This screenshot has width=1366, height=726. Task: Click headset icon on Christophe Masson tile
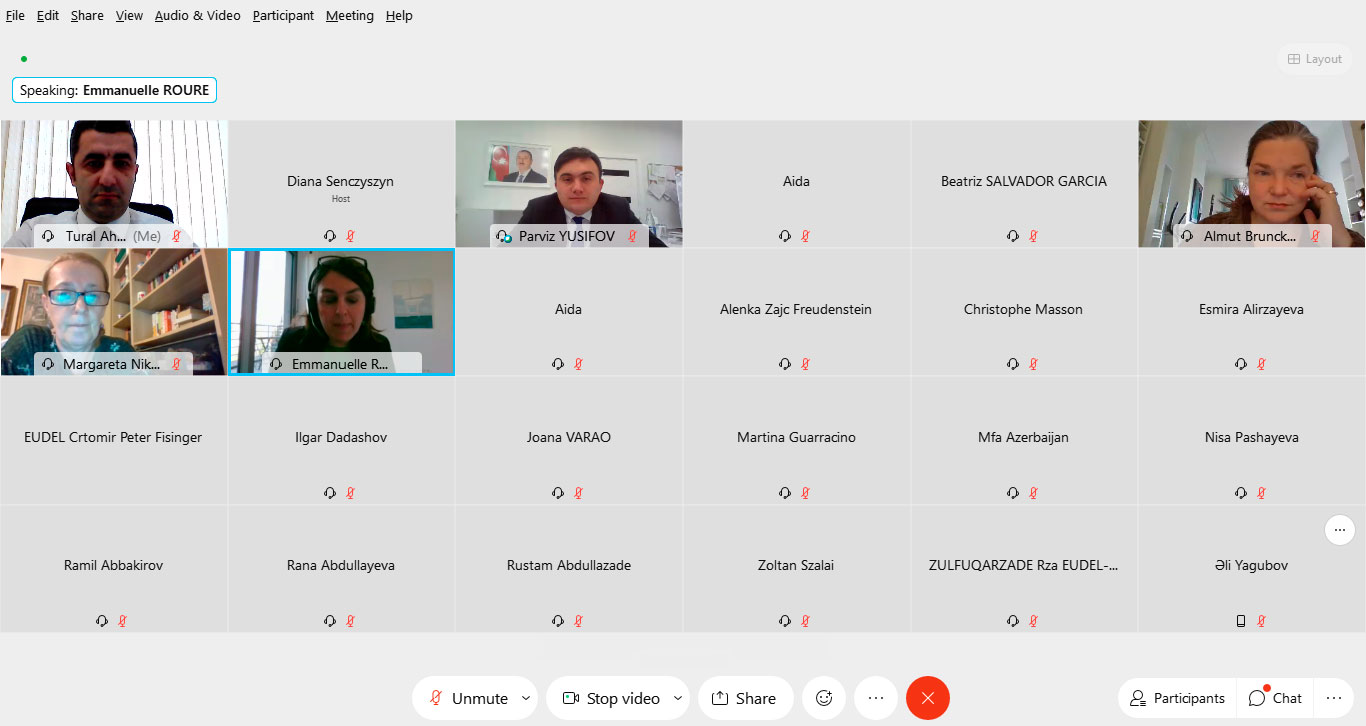[1013, 364]
